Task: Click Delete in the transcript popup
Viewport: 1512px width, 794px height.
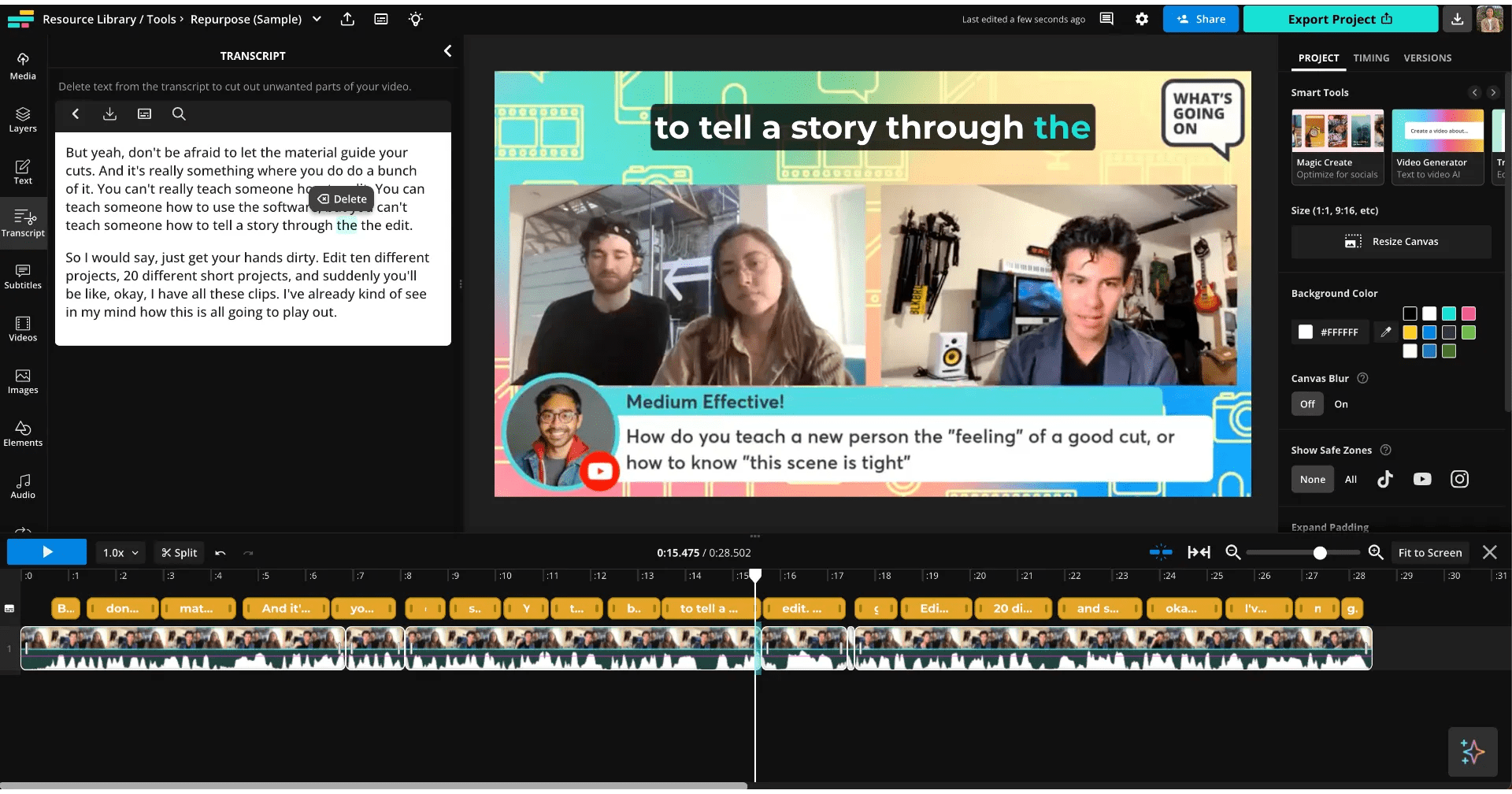Action: coord(342,199)
